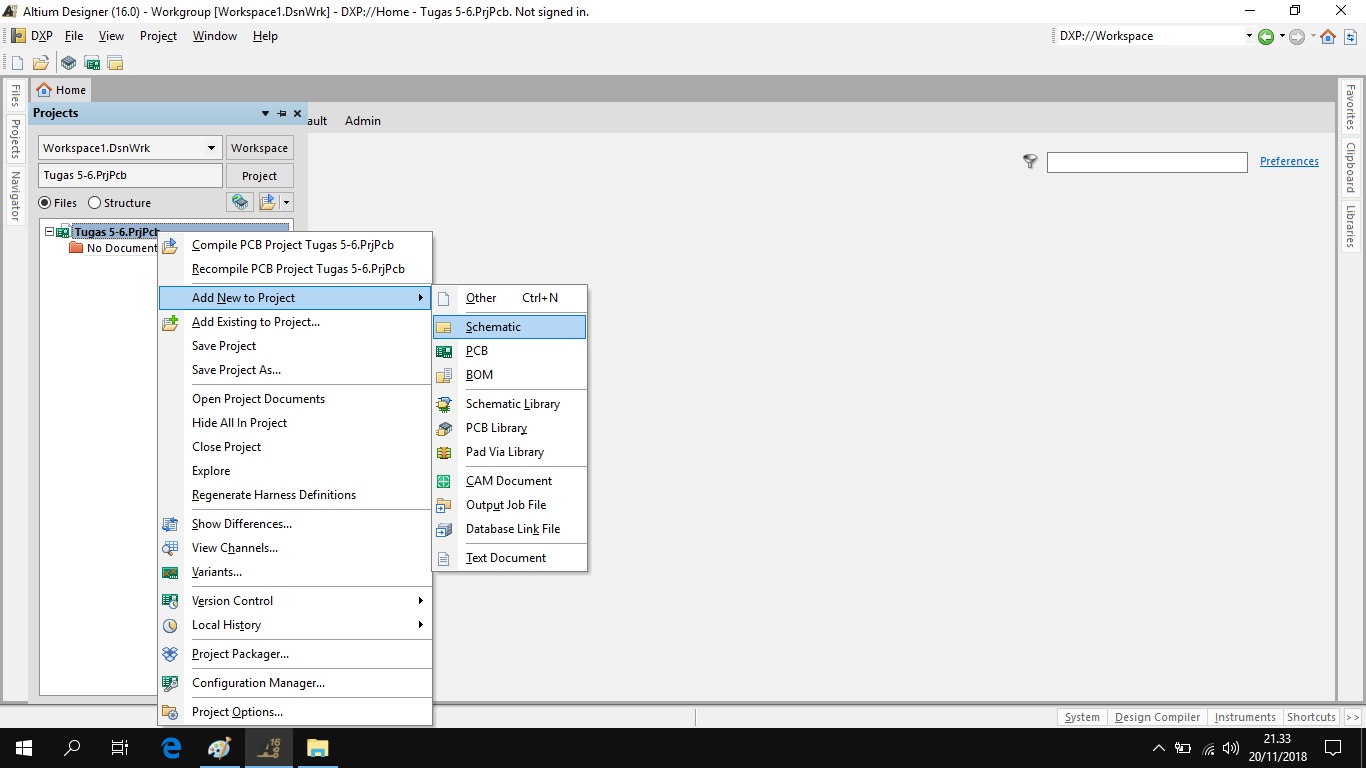Open Clipboard side panel tab
Viewport: 1366px width, 768px height.
coord(1349,167)
